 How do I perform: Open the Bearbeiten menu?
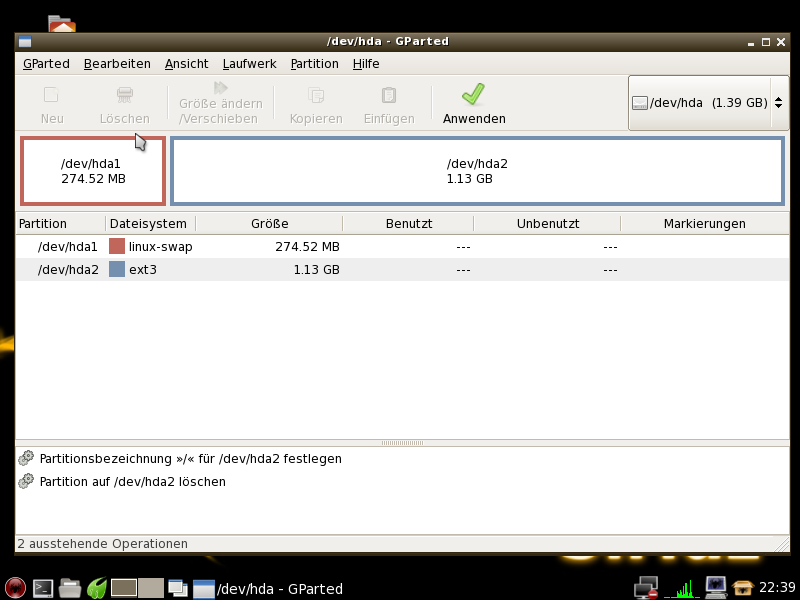click(x=117, y=64)
